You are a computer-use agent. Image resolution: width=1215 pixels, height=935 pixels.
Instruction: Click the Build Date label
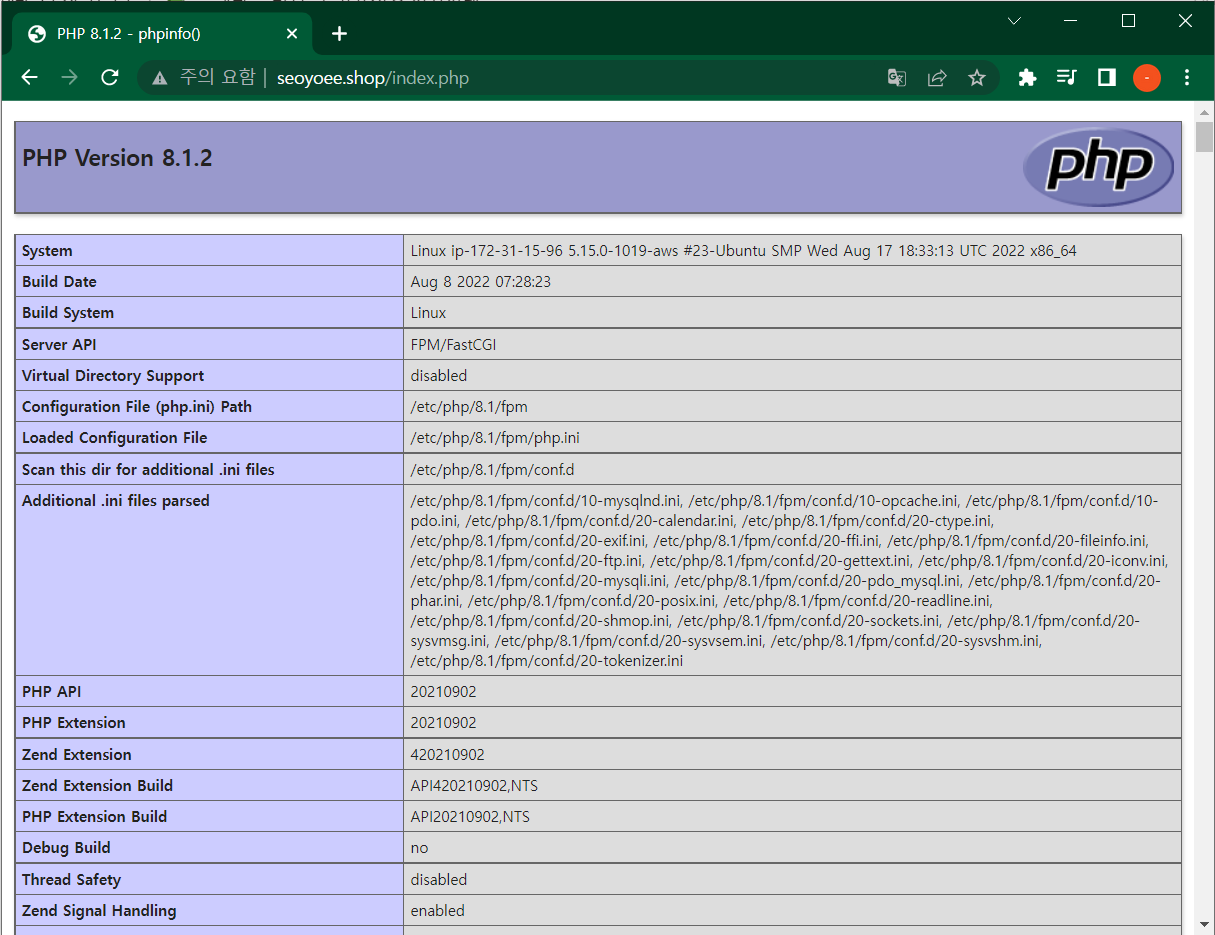[59, 282]
